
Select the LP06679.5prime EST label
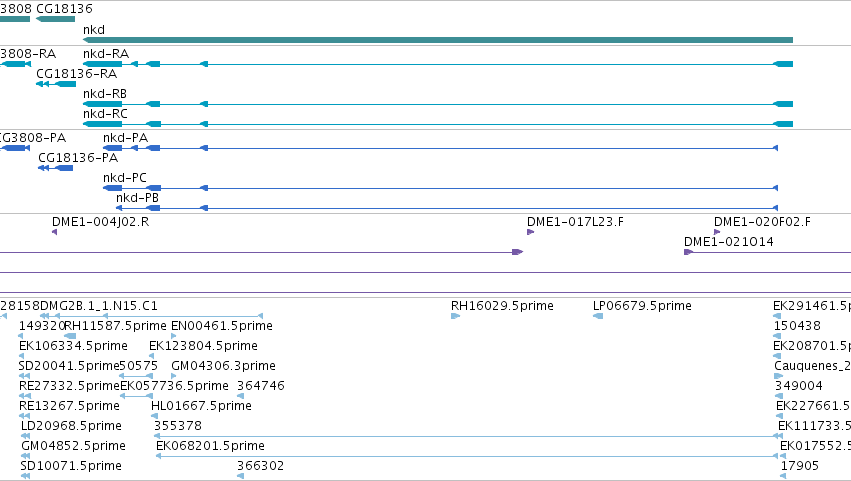642,306
